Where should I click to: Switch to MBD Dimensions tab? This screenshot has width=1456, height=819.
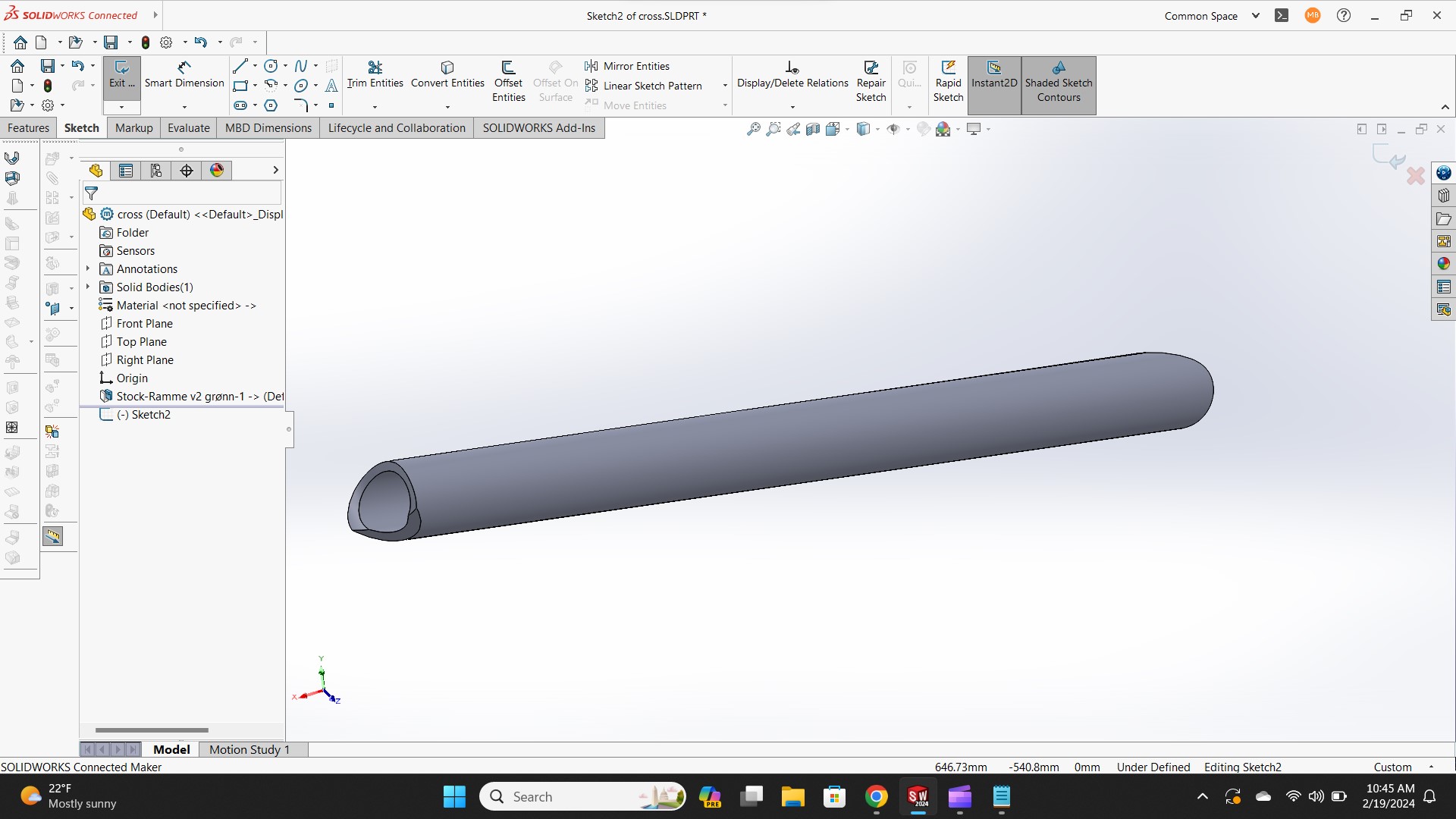pyautogui.click(x=268, y=128)
